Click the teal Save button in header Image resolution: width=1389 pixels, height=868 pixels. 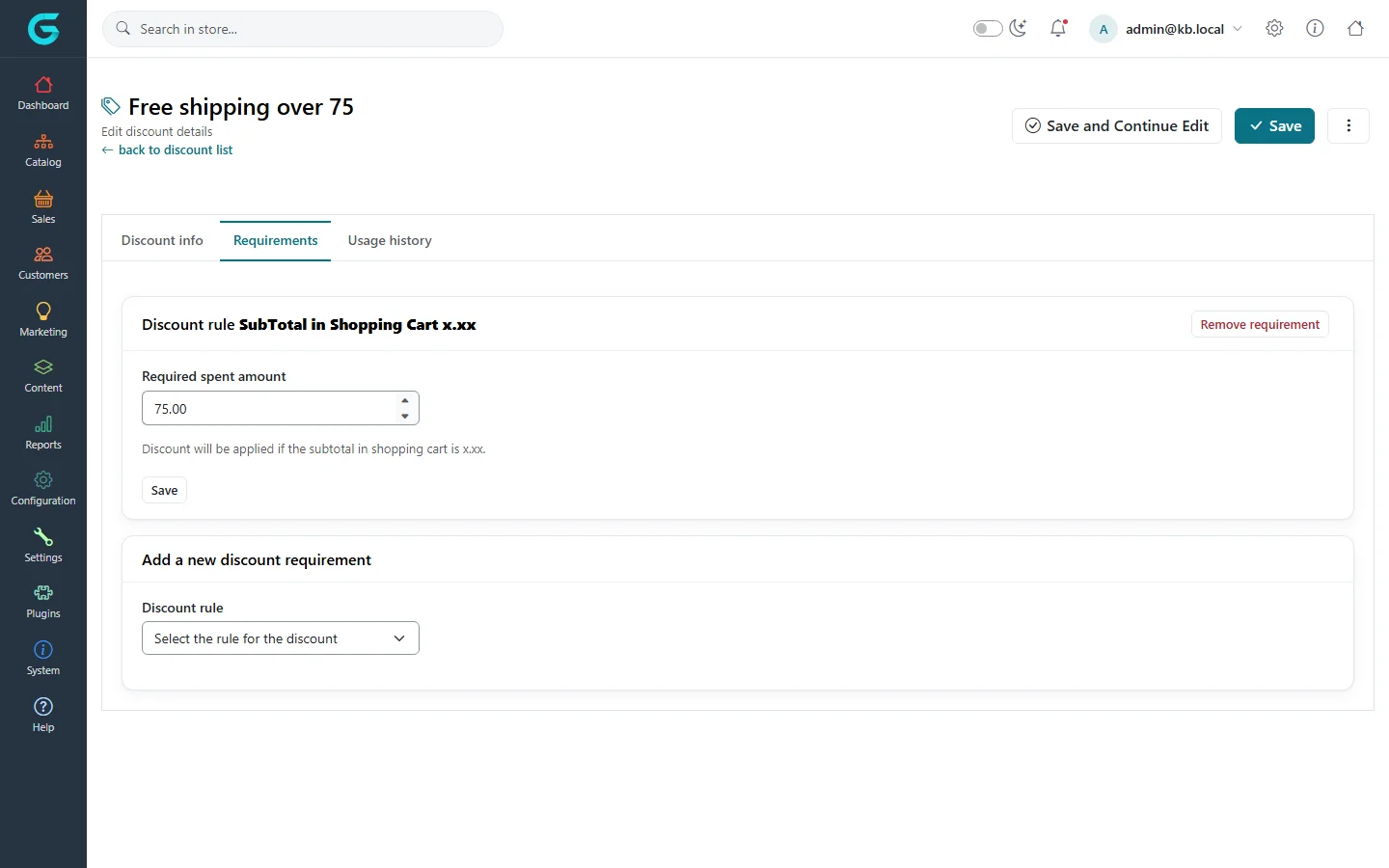[x=1274, y=125]
